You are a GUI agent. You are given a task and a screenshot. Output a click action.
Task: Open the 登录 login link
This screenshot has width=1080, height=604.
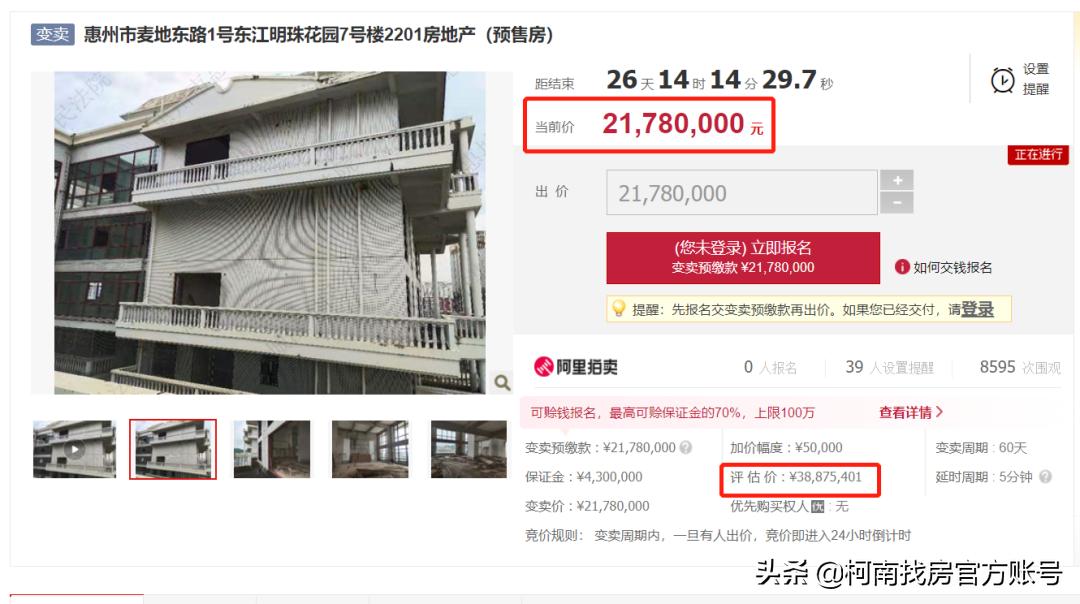[977, 309]
